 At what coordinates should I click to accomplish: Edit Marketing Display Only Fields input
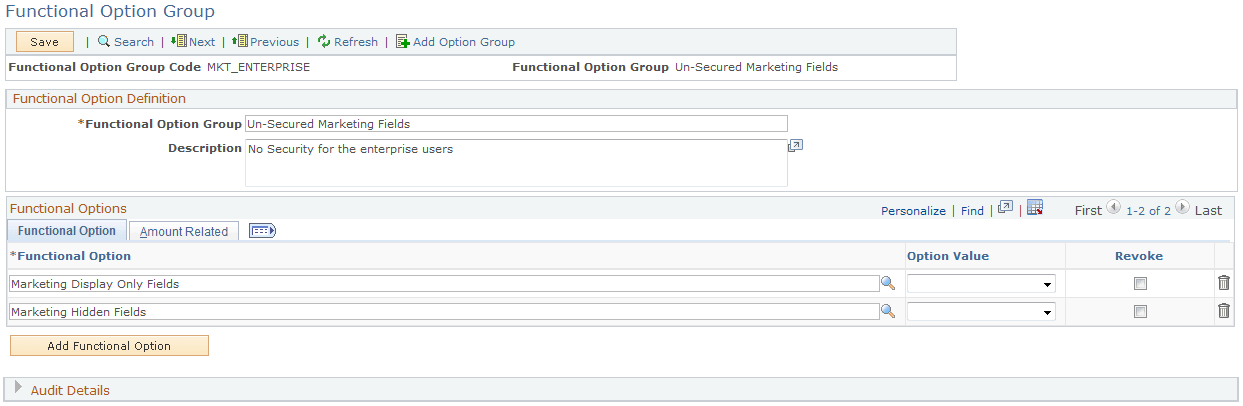tap(444, 284)
